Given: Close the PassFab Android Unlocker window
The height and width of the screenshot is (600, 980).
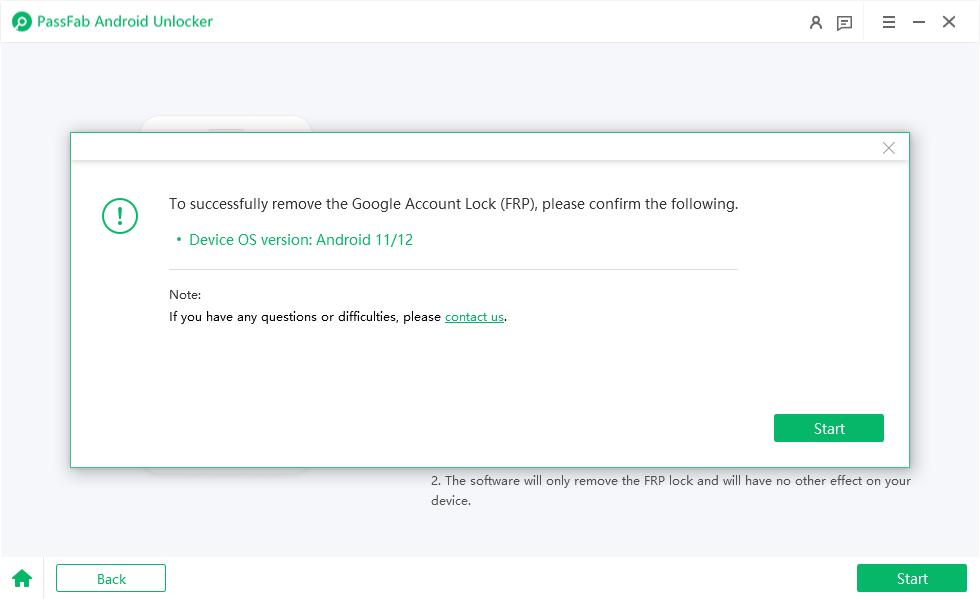Looking at the screenshot, I should point(949,22).
